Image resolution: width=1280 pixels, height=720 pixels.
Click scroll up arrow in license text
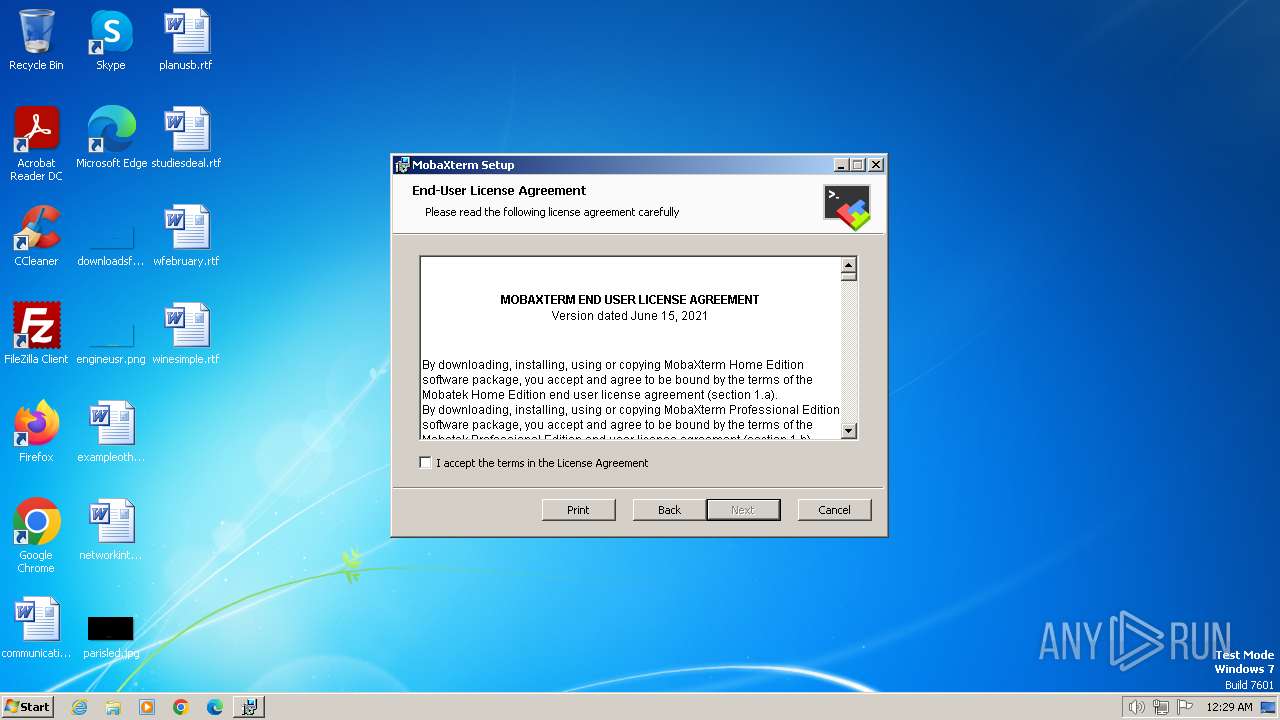849,265
